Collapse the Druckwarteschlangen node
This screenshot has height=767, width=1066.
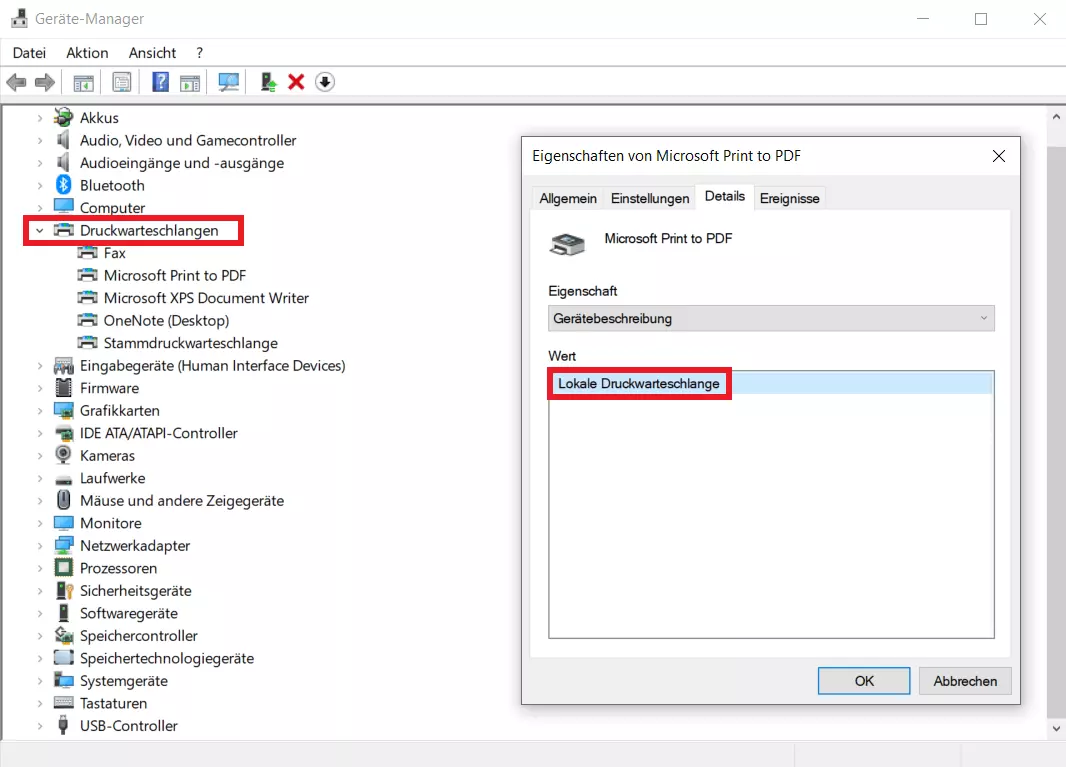click(x=39, y=231)
